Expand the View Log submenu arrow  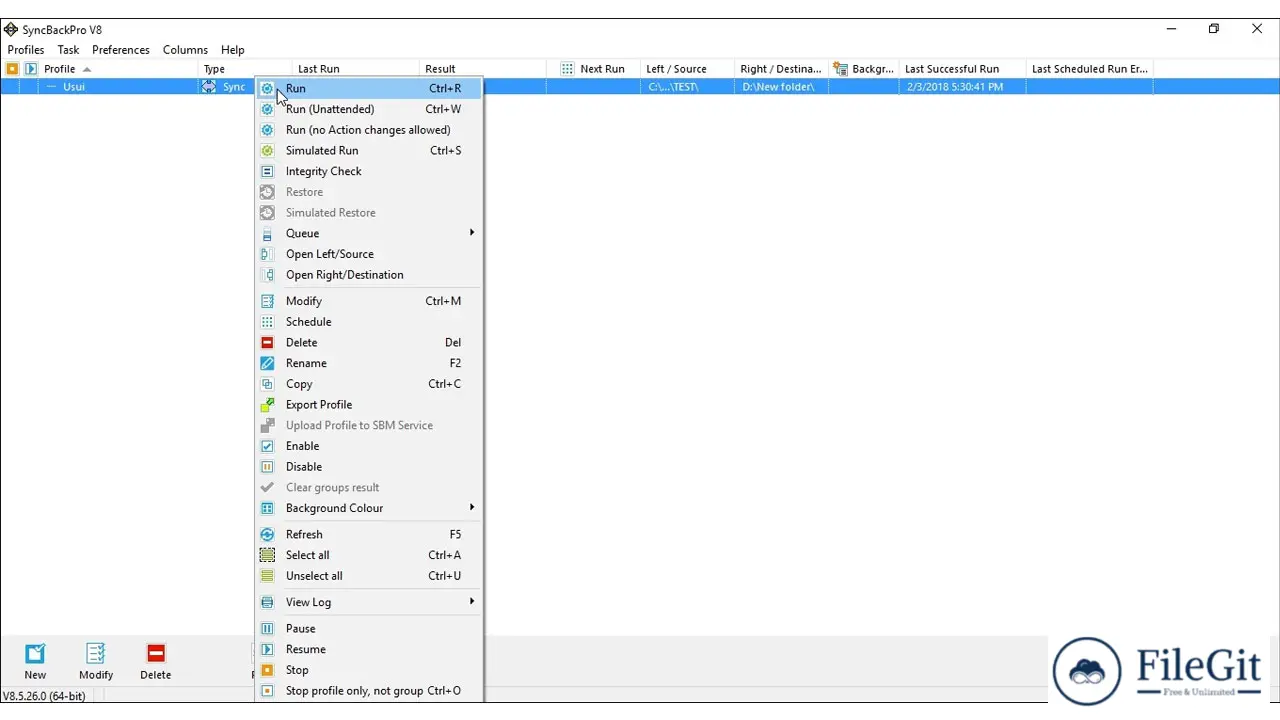tap(471, 602)
